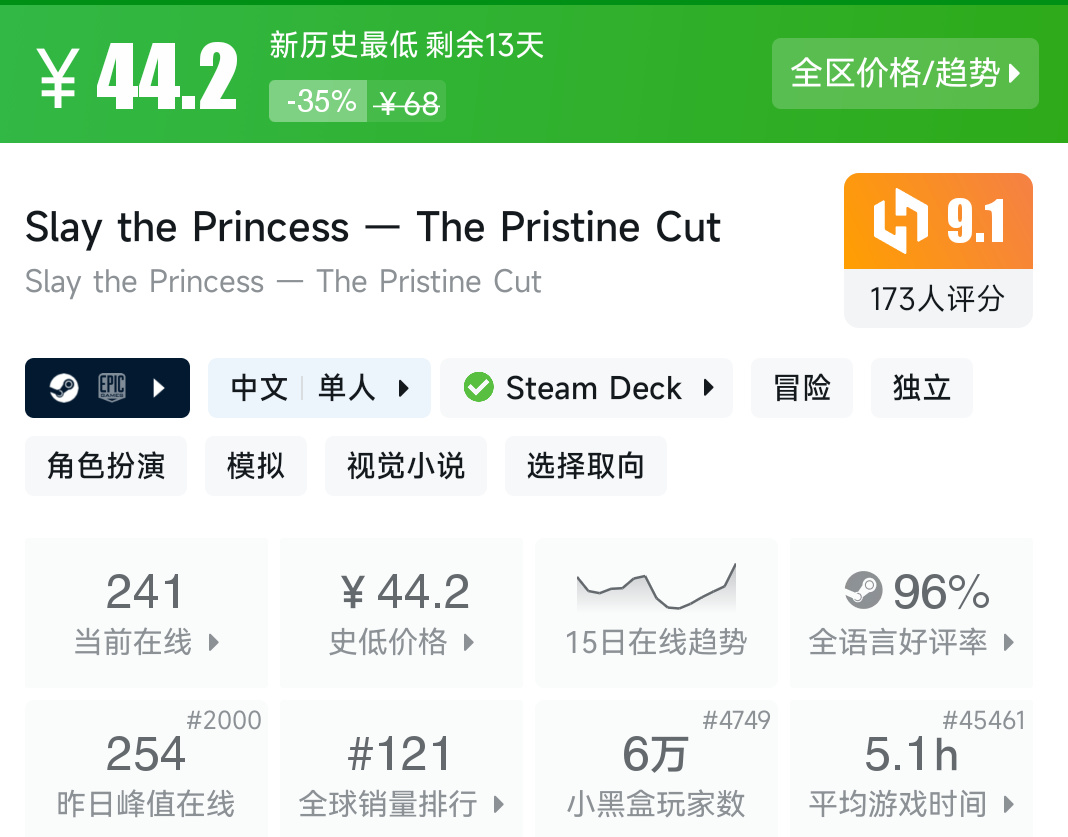
Task: Click the Steam platform icon
Action: coord(64,388)
